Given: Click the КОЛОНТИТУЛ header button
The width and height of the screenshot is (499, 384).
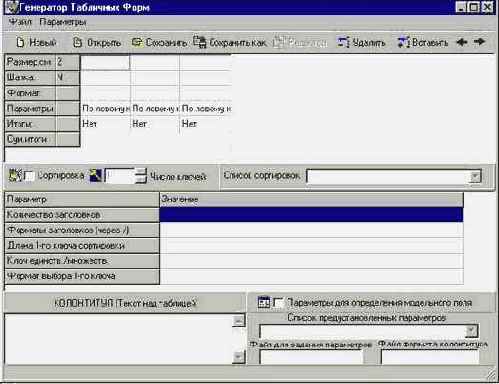Looking at the screenshot, I should click(x=125, y=303).
